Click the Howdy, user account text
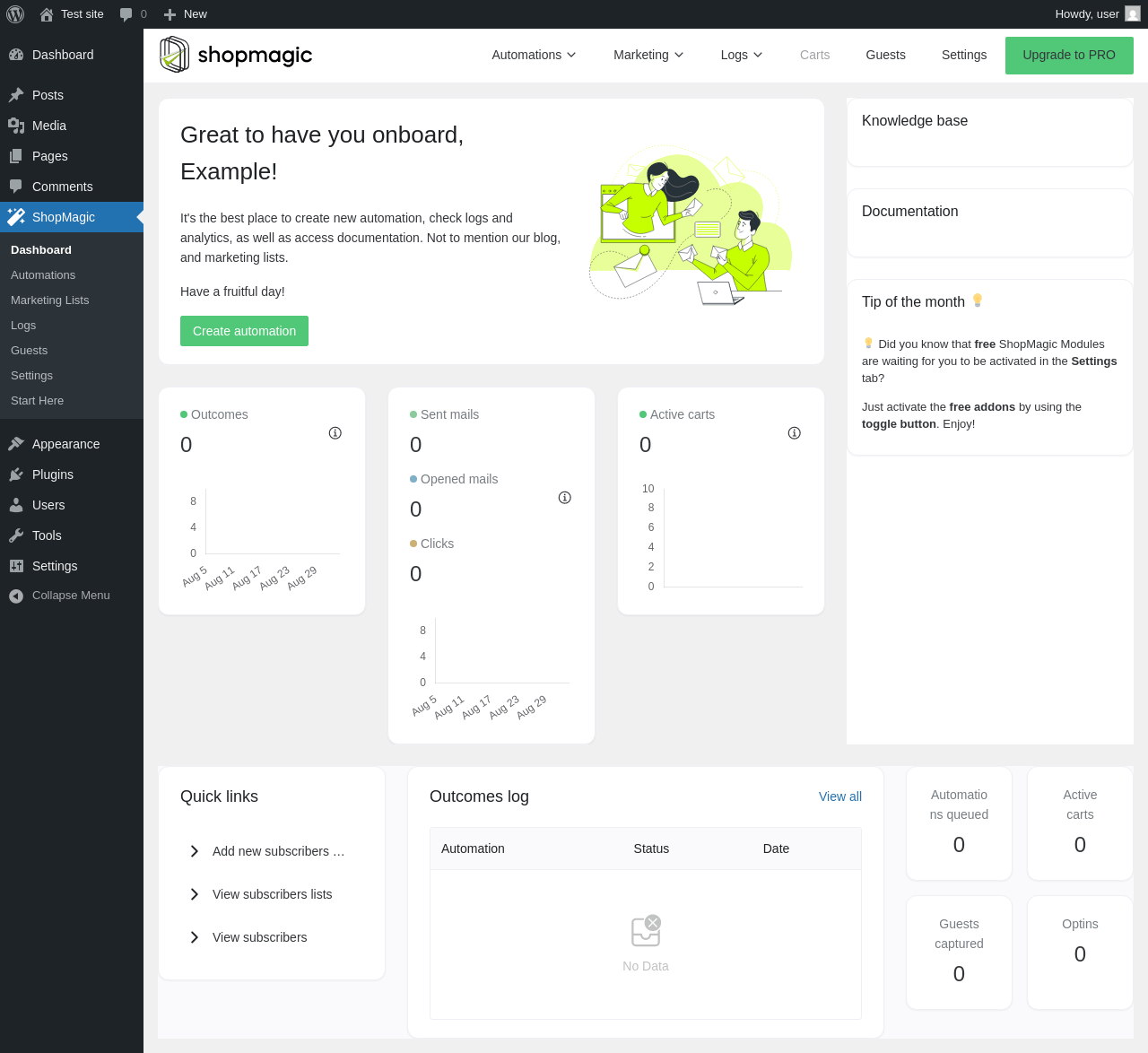The width and height of the screenshot is (1148, 1053). (x=1087, y=14)
